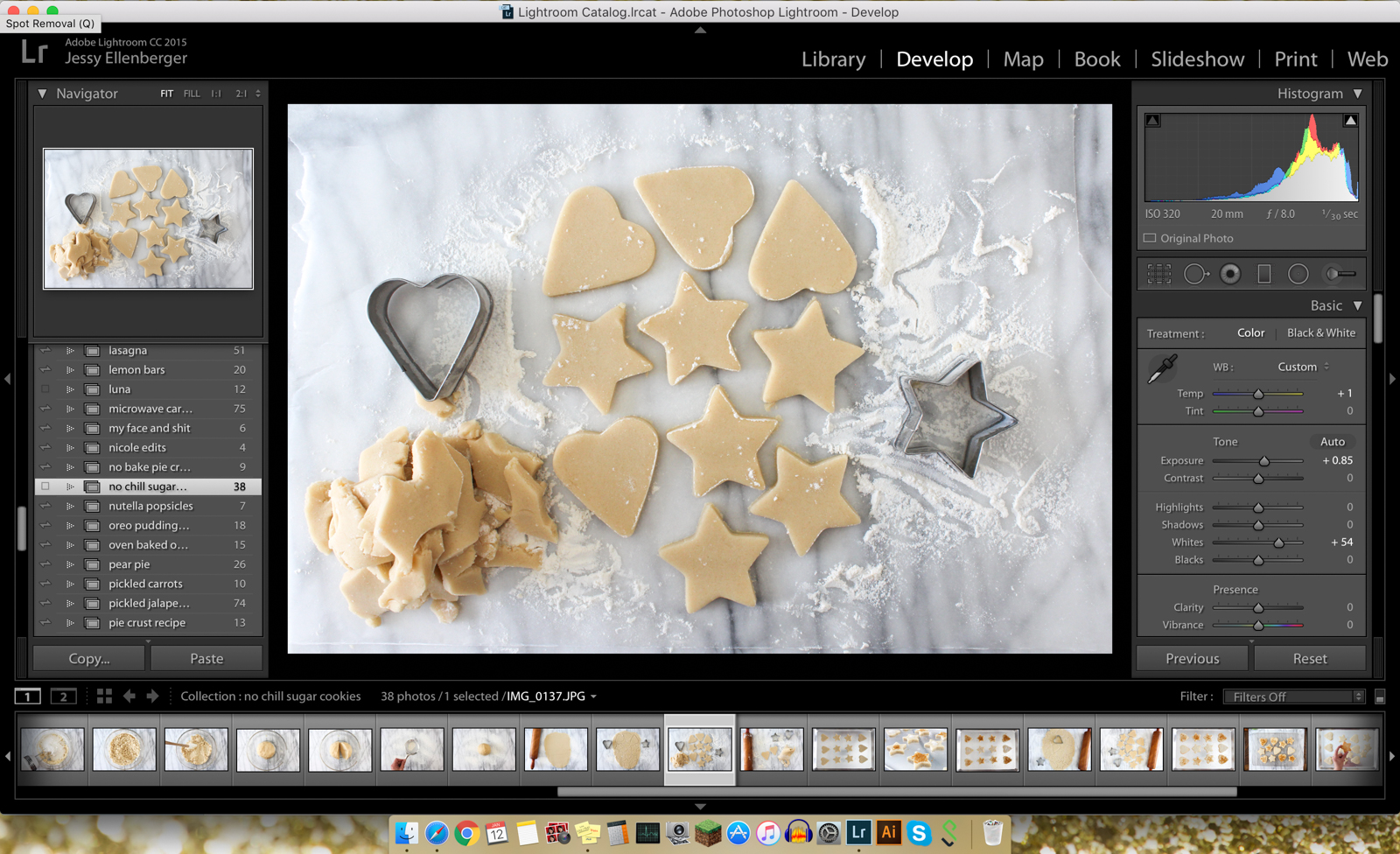Collapse the Histogram panel
This screenshot has height=854, width=1400.
click(1358, 94)
